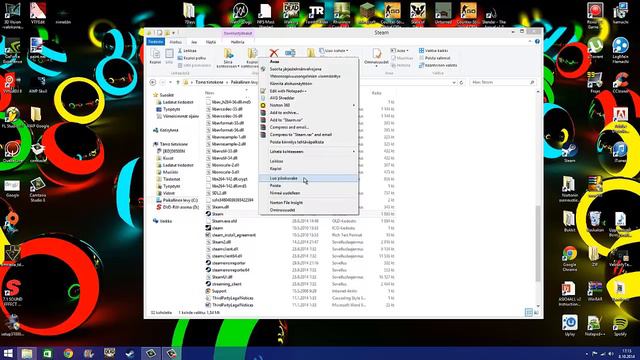Open the Uplay desktop shortcut
The height and width of the screenshot is (360, 640).
[x=569, y=326]
